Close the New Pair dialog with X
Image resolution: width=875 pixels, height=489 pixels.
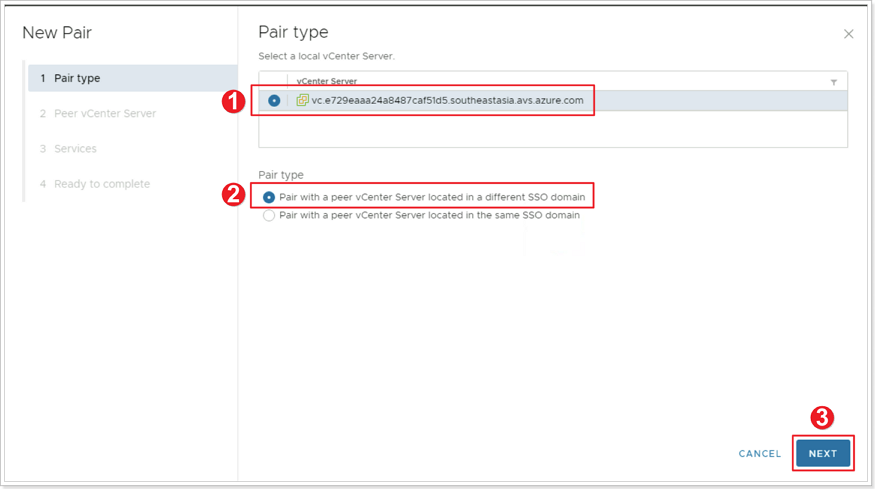(848, 34)
